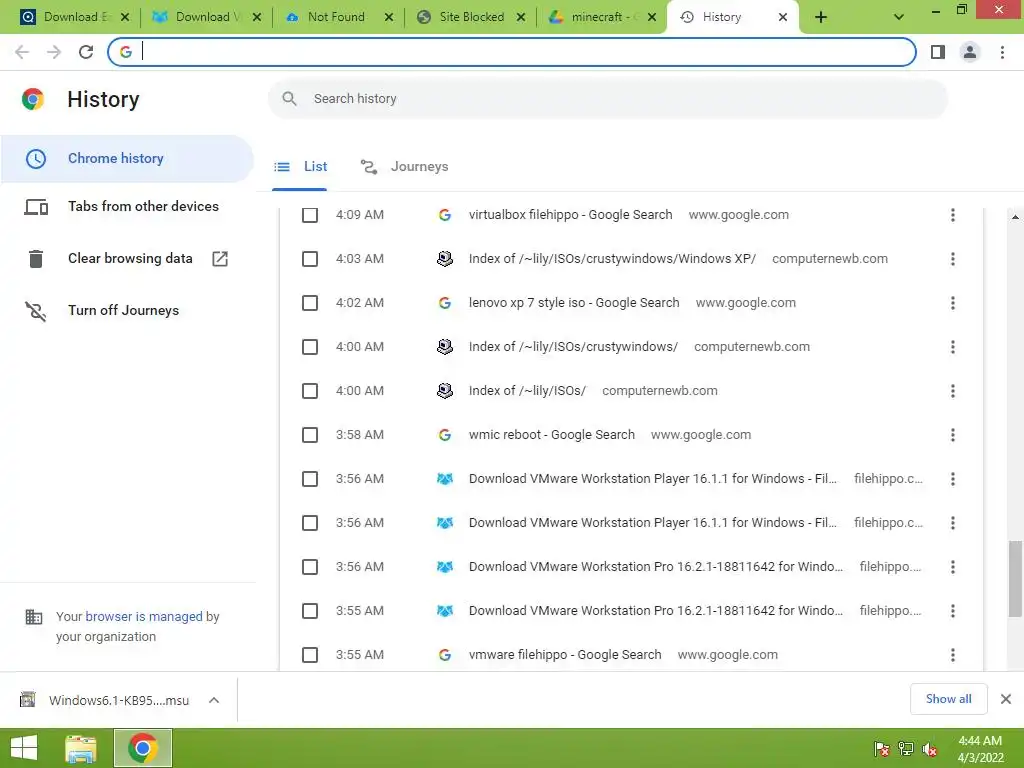
Task: Click the network tray icon
Action: pyautogui.click(x=906, y=748)
